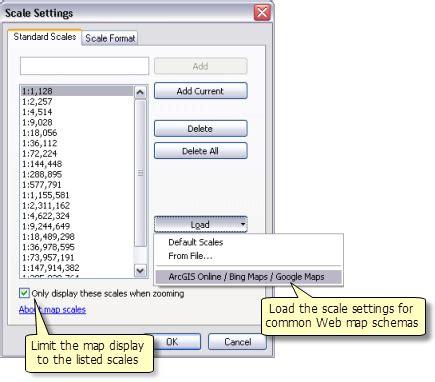Screen dimensions: 435x382
Task: Select scale 1:147,914,382 in the list
Action: (x=77, y=268)
